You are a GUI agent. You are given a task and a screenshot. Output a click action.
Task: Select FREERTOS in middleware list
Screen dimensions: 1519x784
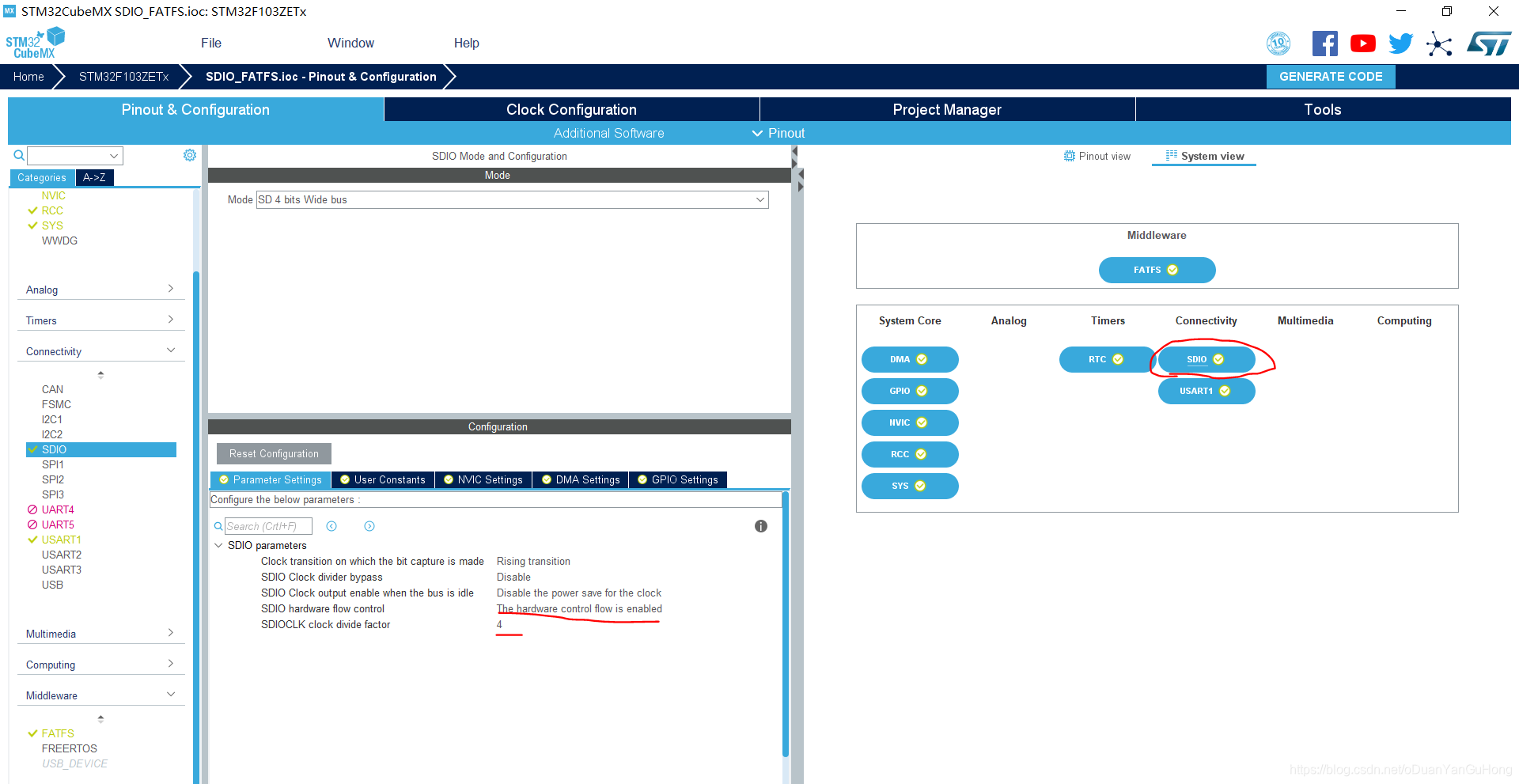pos(69,748)
